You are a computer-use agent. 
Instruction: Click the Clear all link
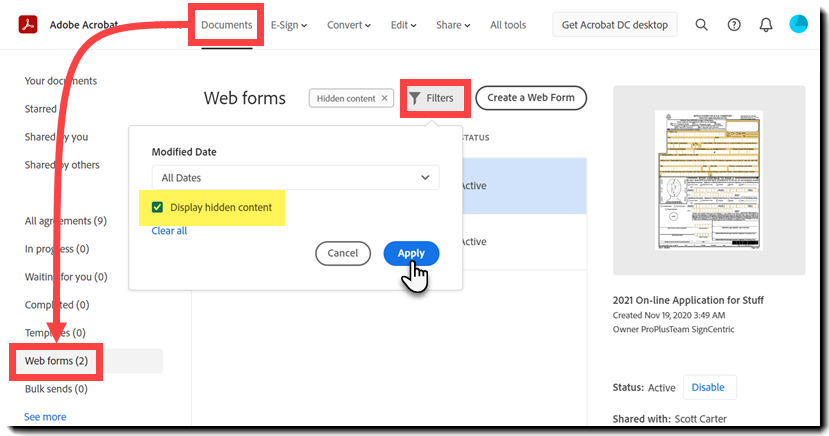(169, 231)
